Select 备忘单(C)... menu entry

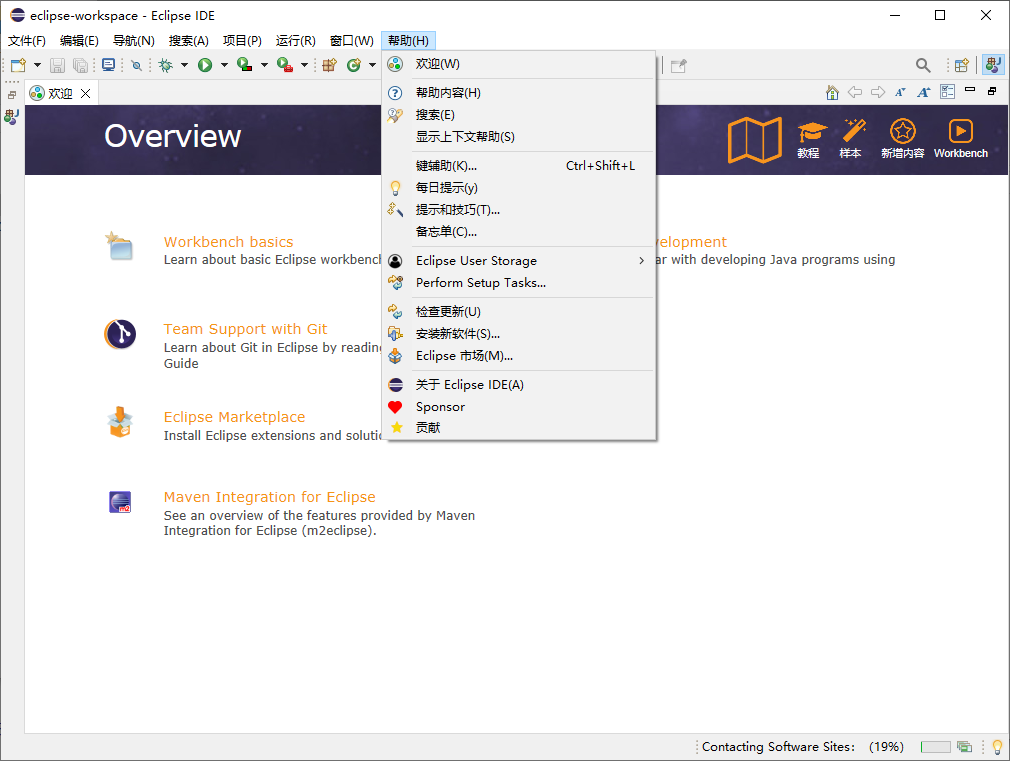519,231
